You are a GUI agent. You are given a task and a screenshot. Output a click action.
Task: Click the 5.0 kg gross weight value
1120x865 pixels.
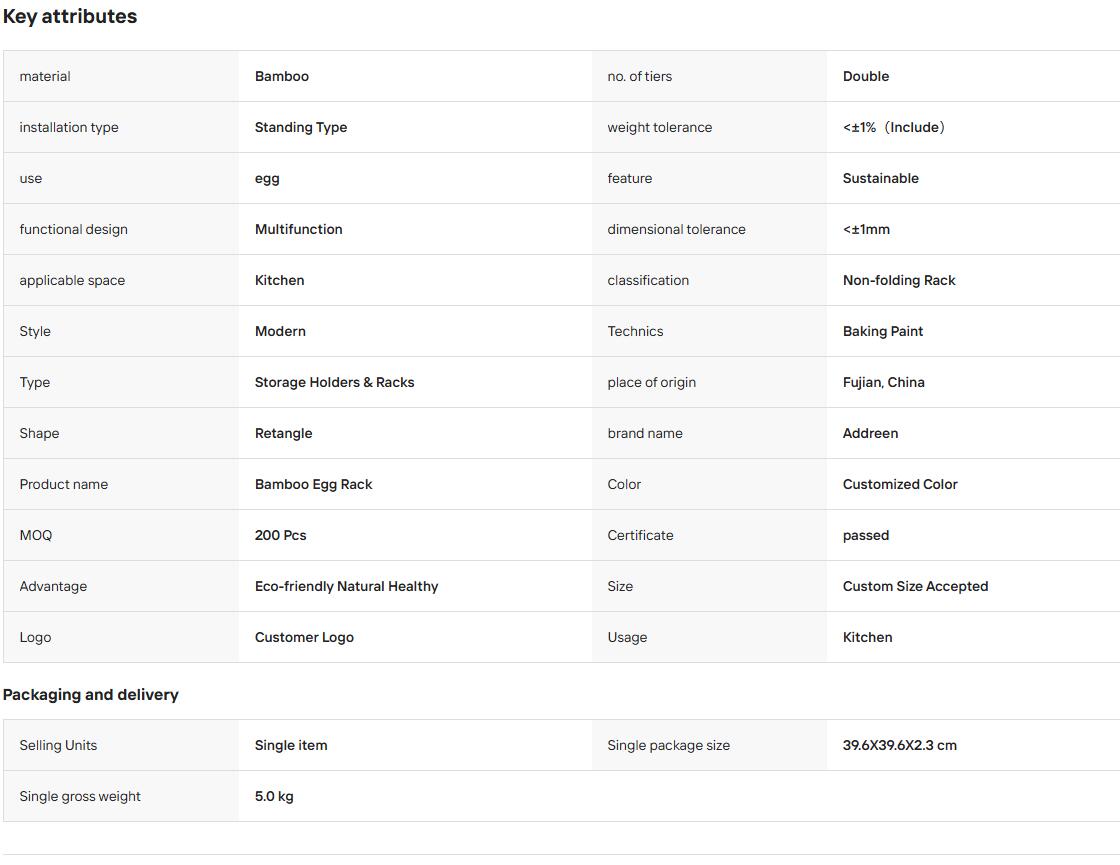[x=274, y=796]
